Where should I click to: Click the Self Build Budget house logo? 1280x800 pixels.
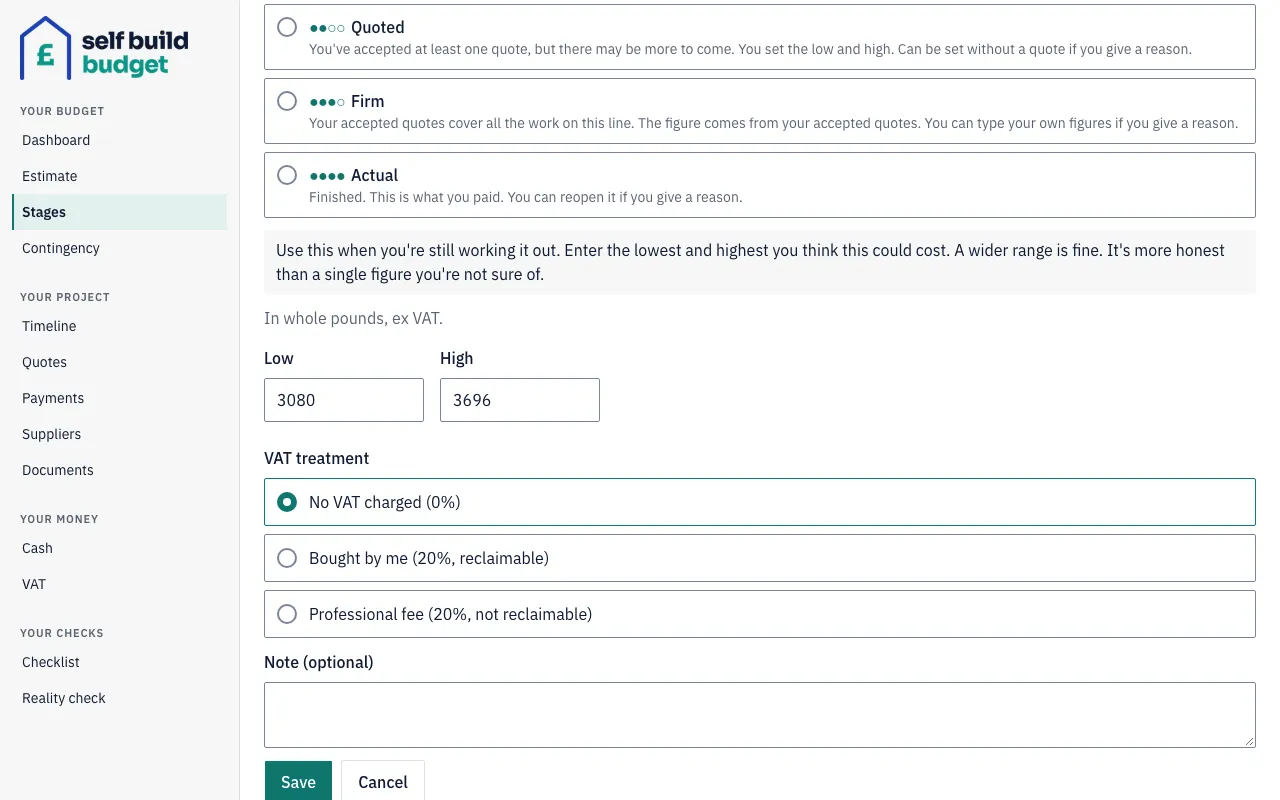click(x=104, y=49)
